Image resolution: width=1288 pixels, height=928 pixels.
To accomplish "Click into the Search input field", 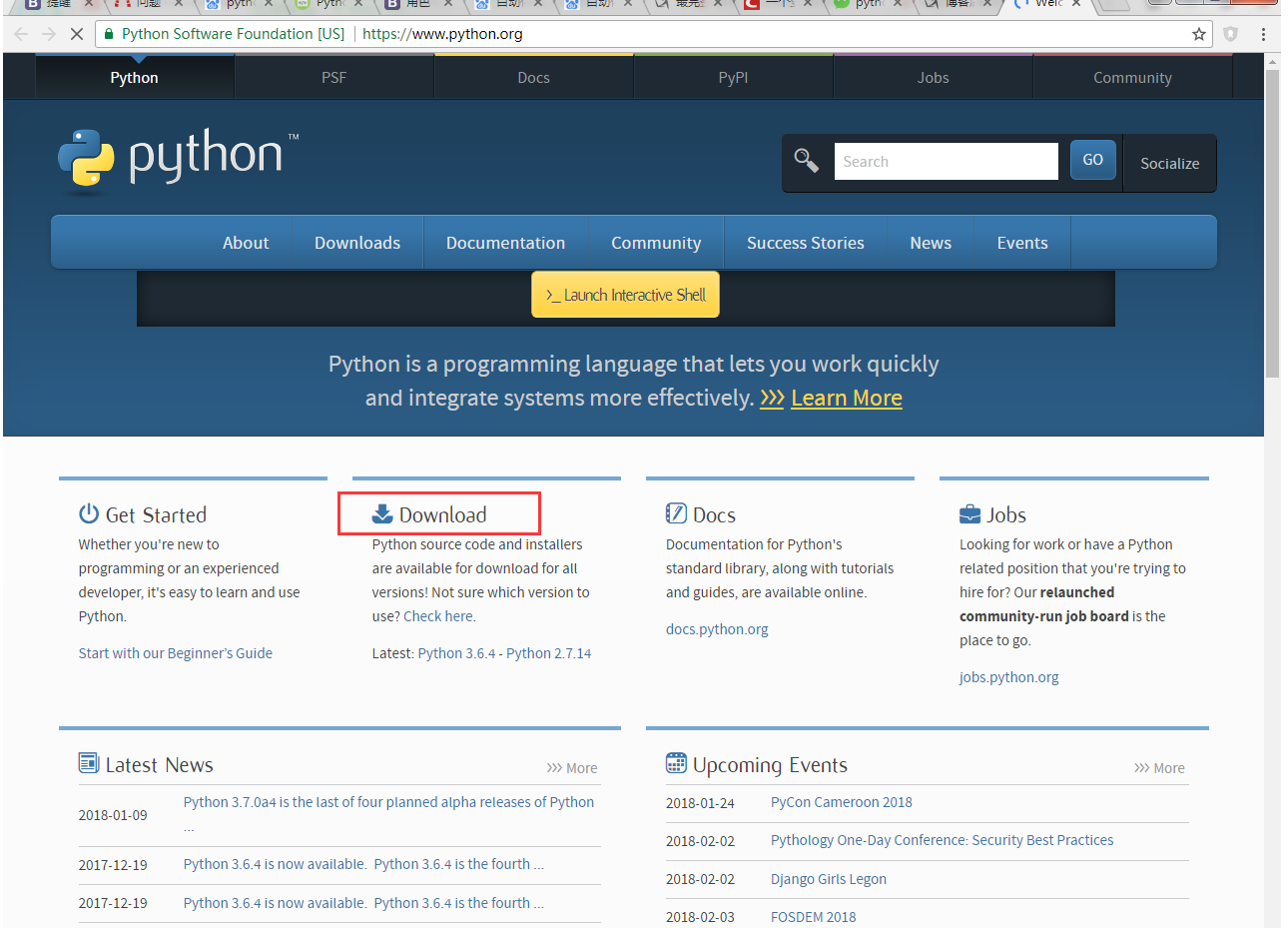I will pos(947,161).
